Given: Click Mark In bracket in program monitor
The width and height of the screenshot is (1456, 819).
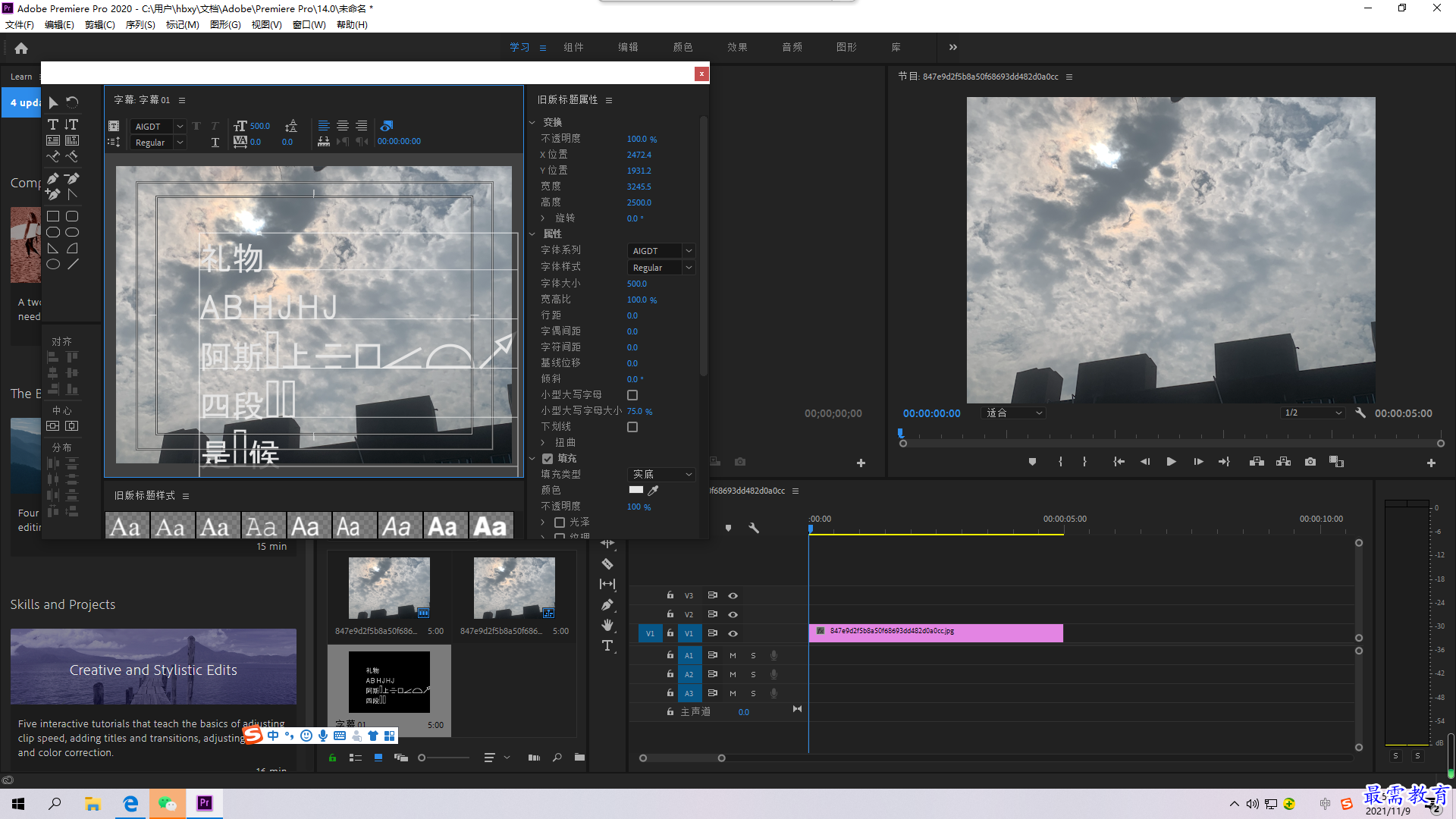Looking at the screenshot, I should pyautogui.click(x=1060, y=462).
